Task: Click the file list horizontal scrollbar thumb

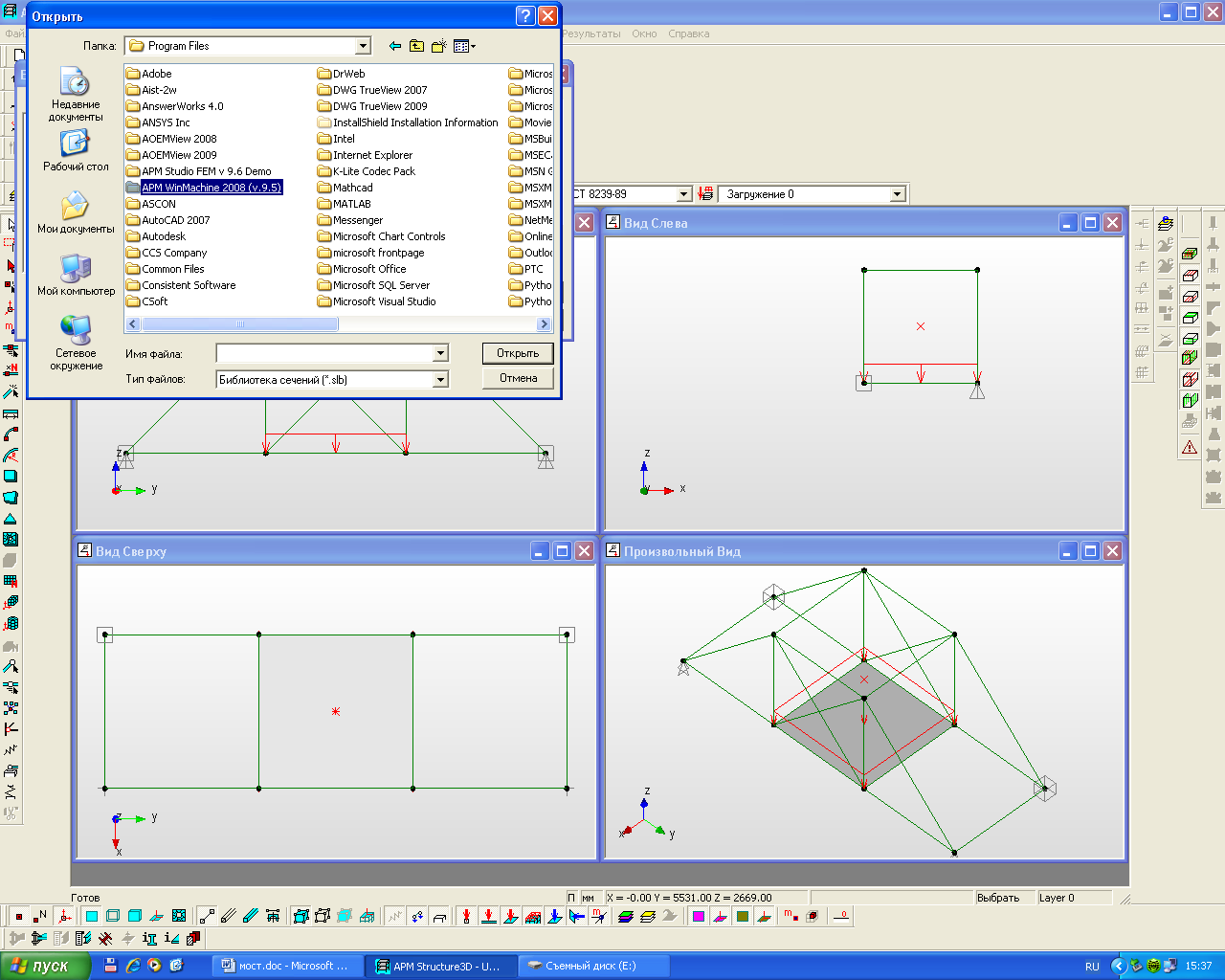Action: 239,324
